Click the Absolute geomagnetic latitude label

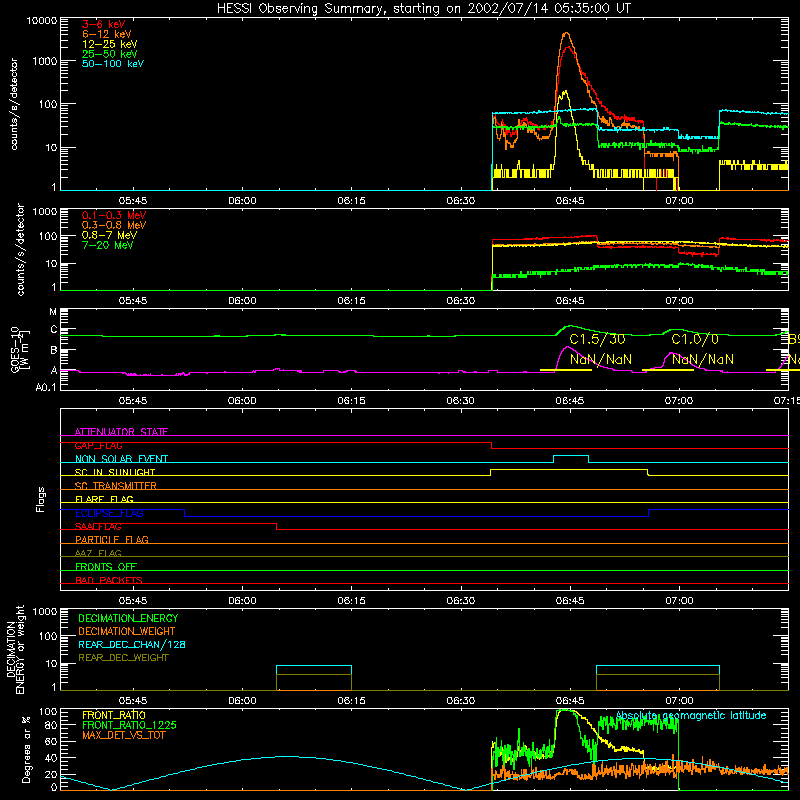click(691, 715)
